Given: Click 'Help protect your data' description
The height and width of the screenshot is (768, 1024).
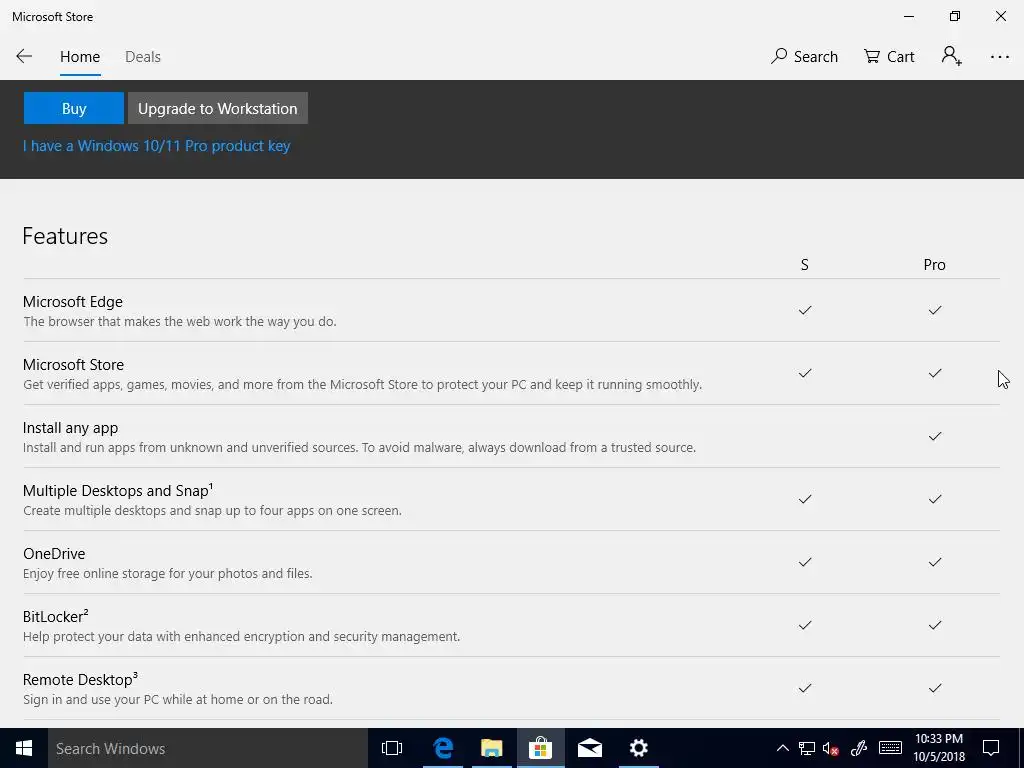Looking at the screenshot, I should [242, 636].
